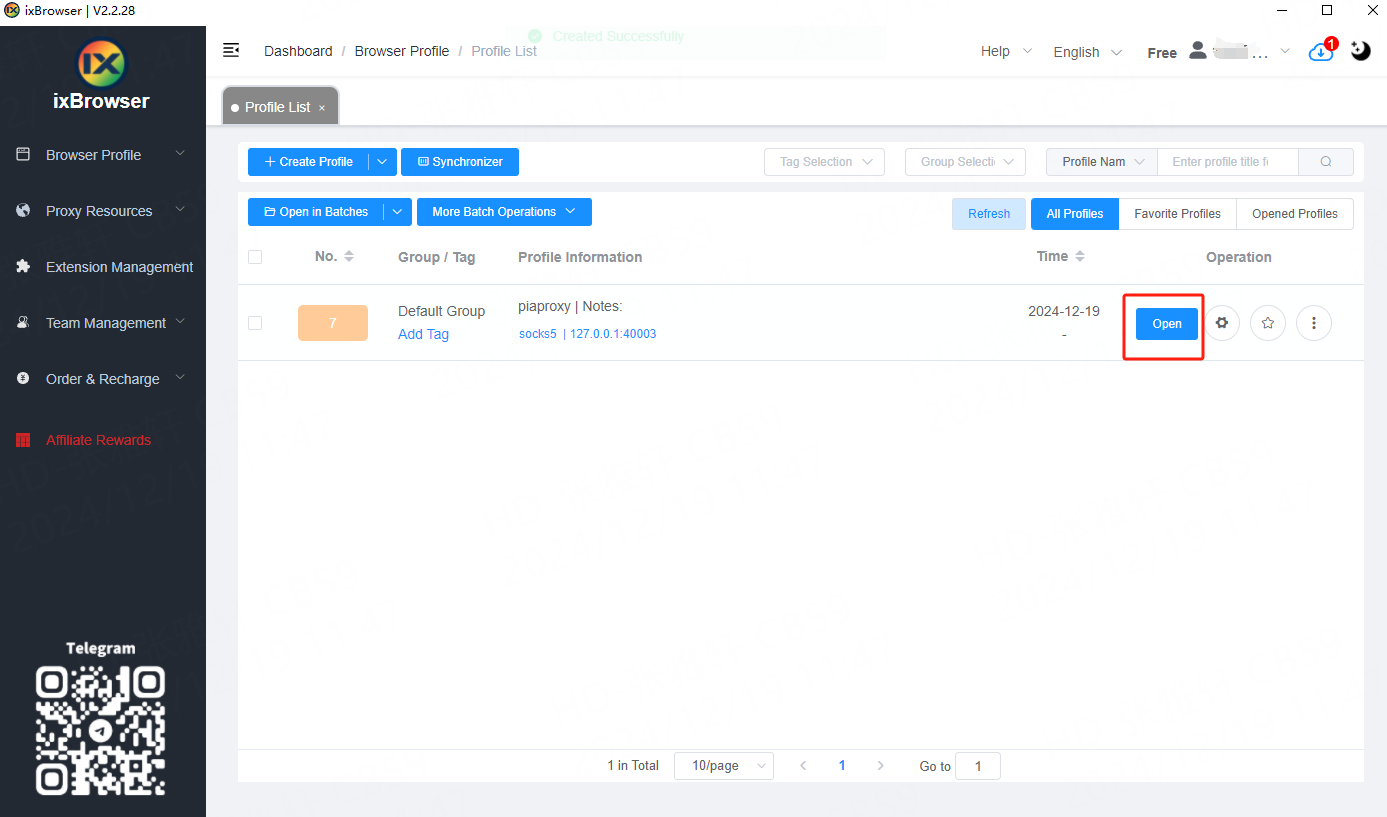This screenshot has width=1387, height=817.
Task: Click the search magnifier icon
Action: (x=1325, y=162)
